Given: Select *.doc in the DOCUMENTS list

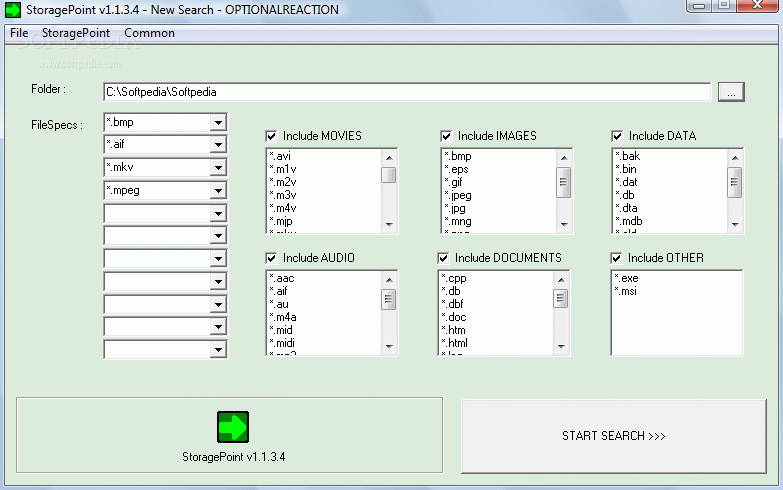Looking at the screenshot, I should point(453,318).
